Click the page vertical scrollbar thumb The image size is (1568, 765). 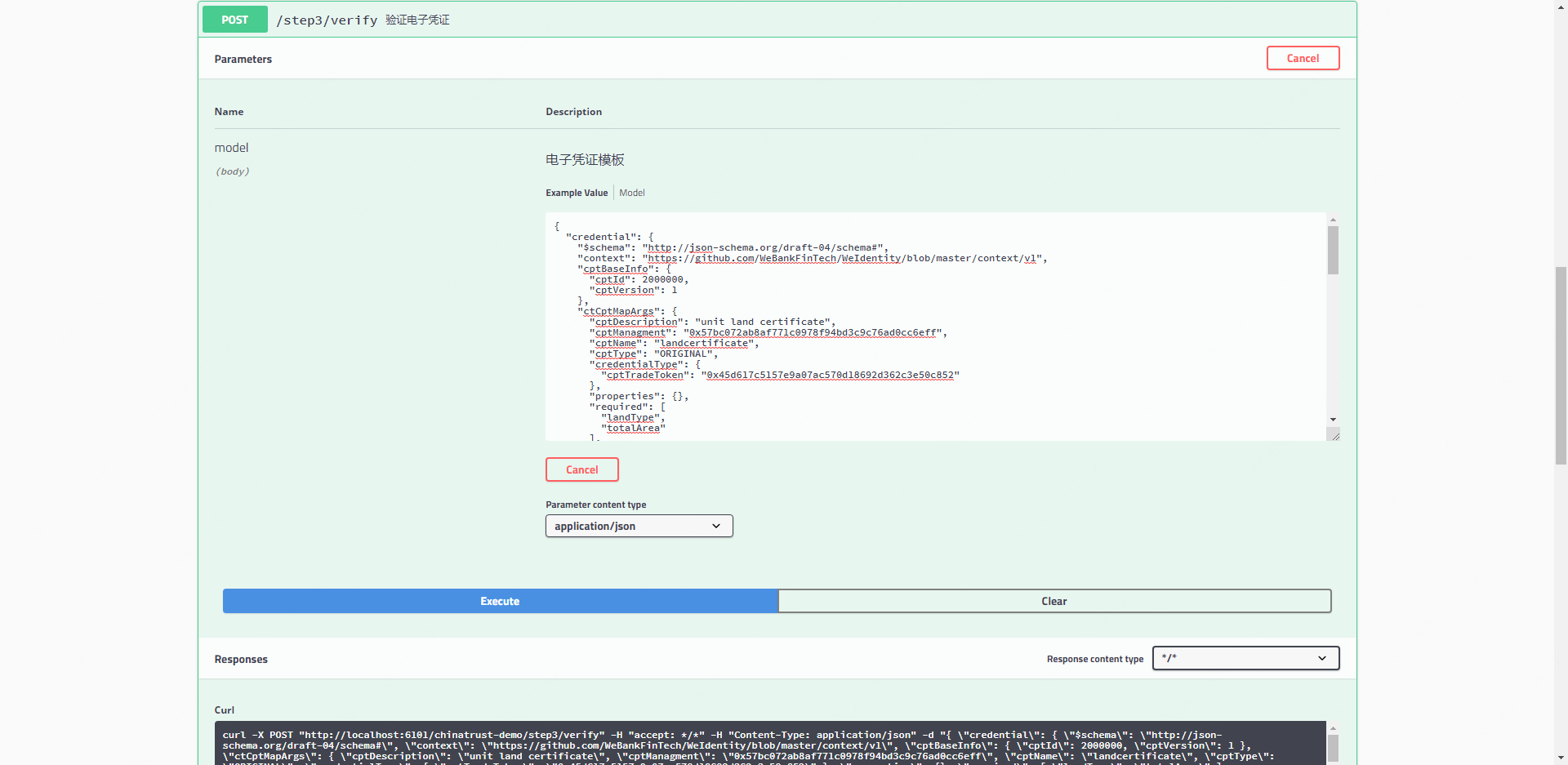tap(1561, 365)
